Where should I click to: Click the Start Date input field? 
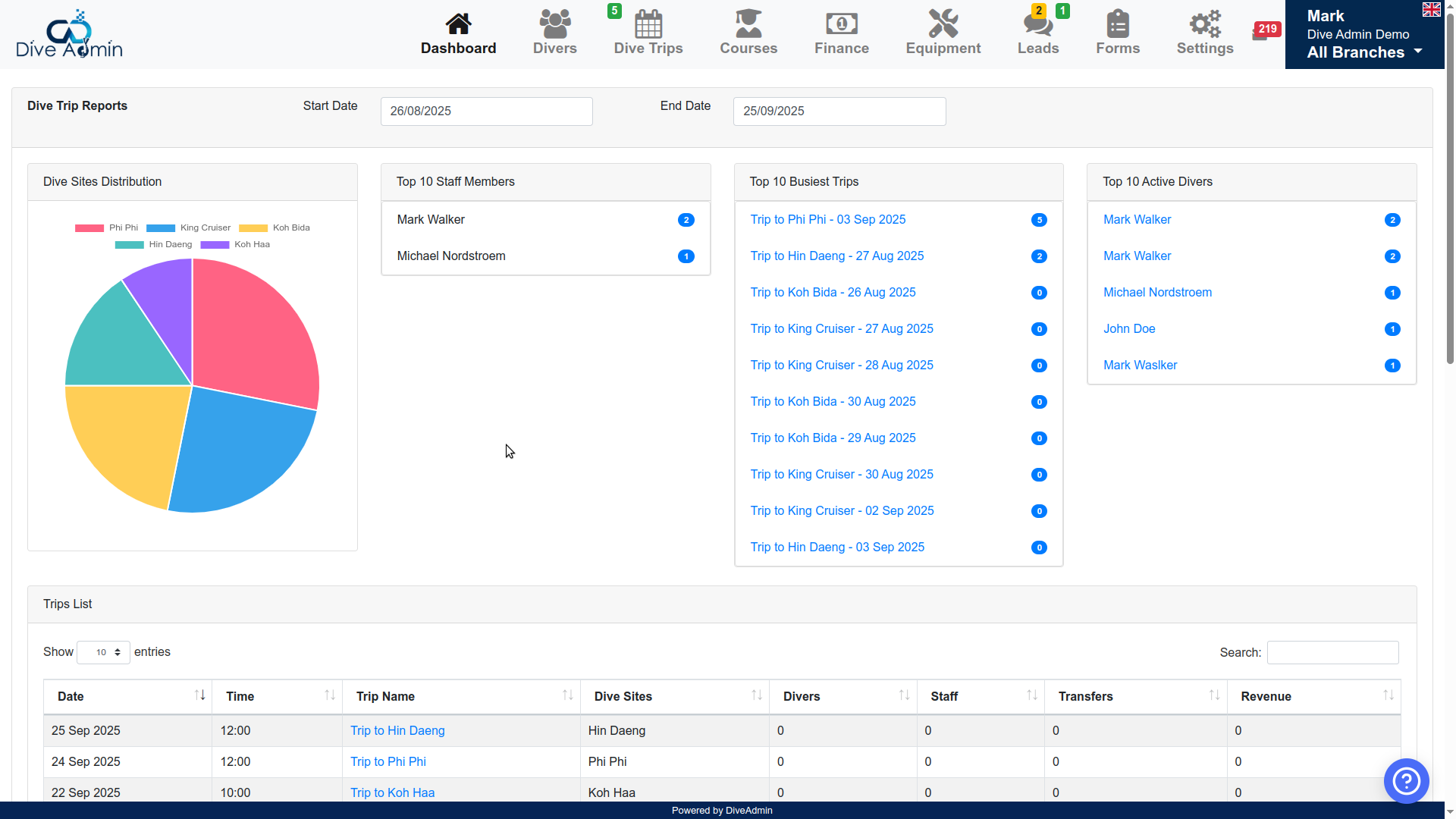click(486, 111)
